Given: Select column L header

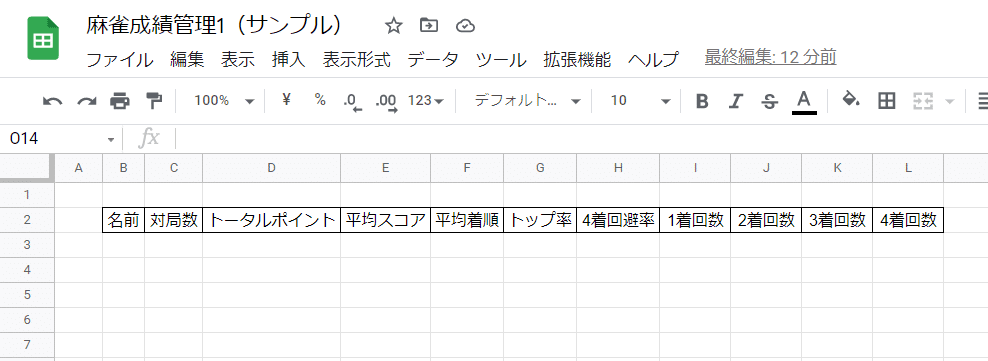Looking at the screenshot, I should (908, 168).
